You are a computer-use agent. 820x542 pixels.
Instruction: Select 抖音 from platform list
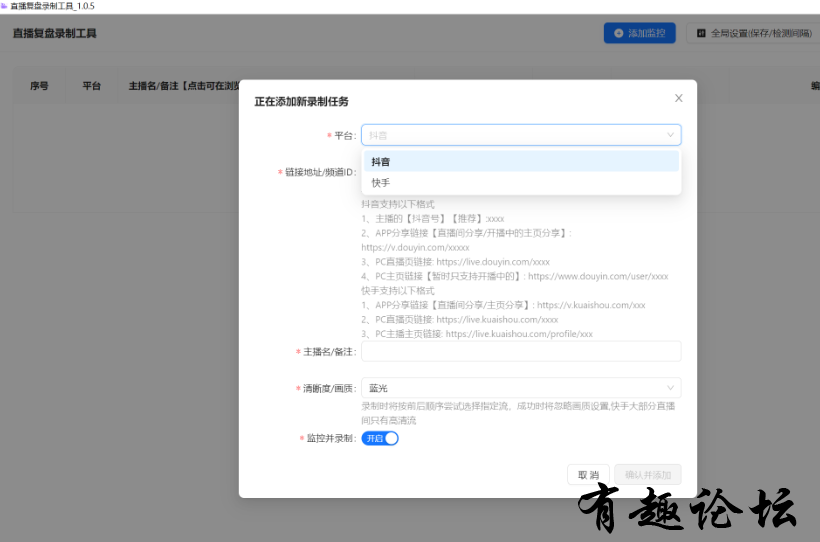coord(521,161)
